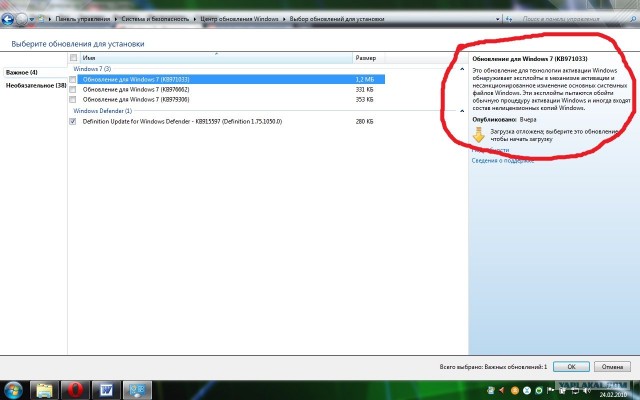The image size is (640, 400).
Task: Open the recent pages dropdown arrow
Action: (x=31, y=19)
